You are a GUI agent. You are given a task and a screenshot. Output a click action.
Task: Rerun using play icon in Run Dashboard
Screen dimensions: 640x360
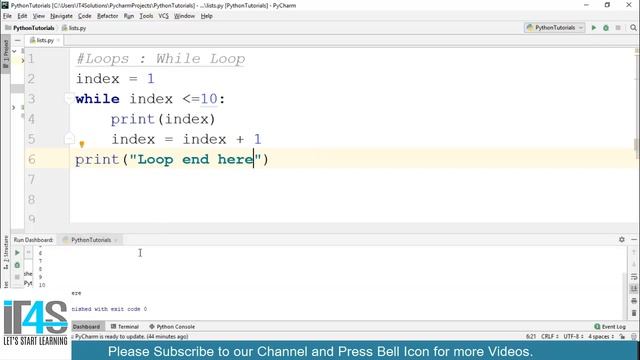click(17, 253)
